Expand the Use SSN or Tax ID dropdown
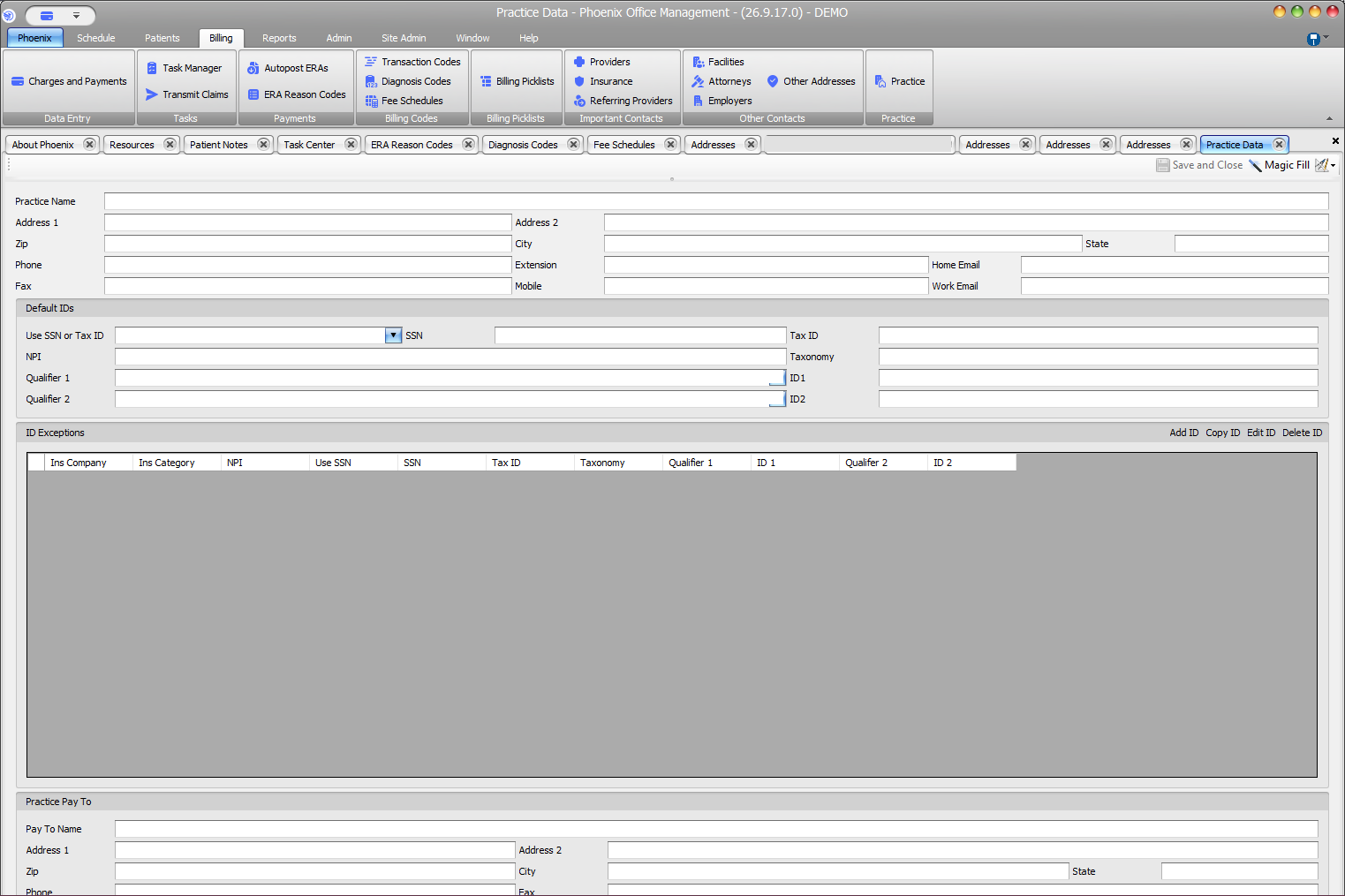This screenshot has width=1345, height=896. pyautogui.click(x=393, y=335)
